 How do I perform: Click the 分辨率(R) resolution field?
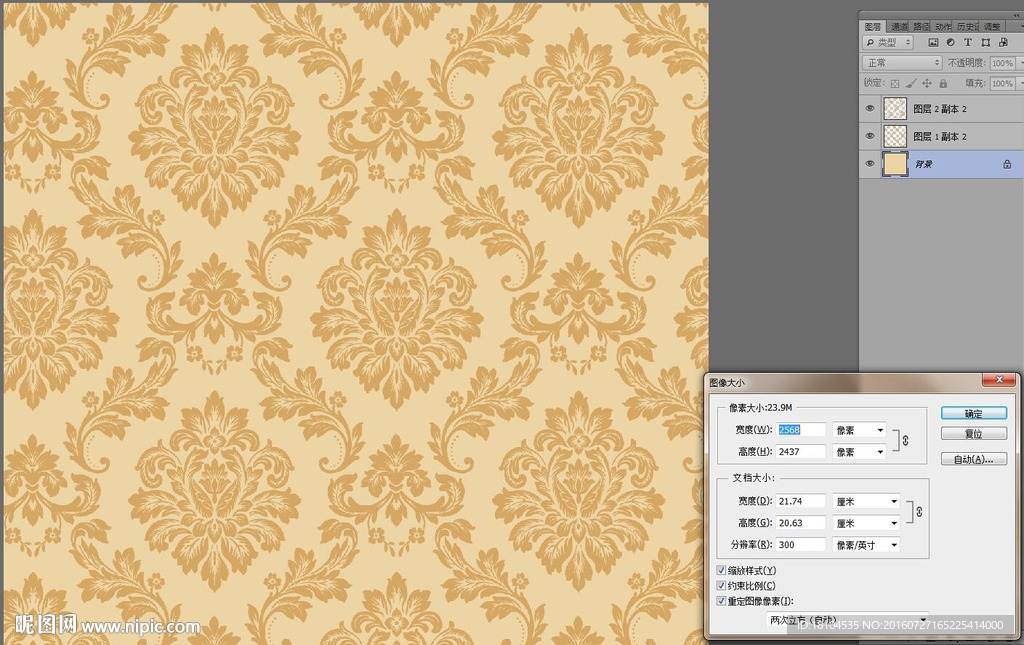801,544
